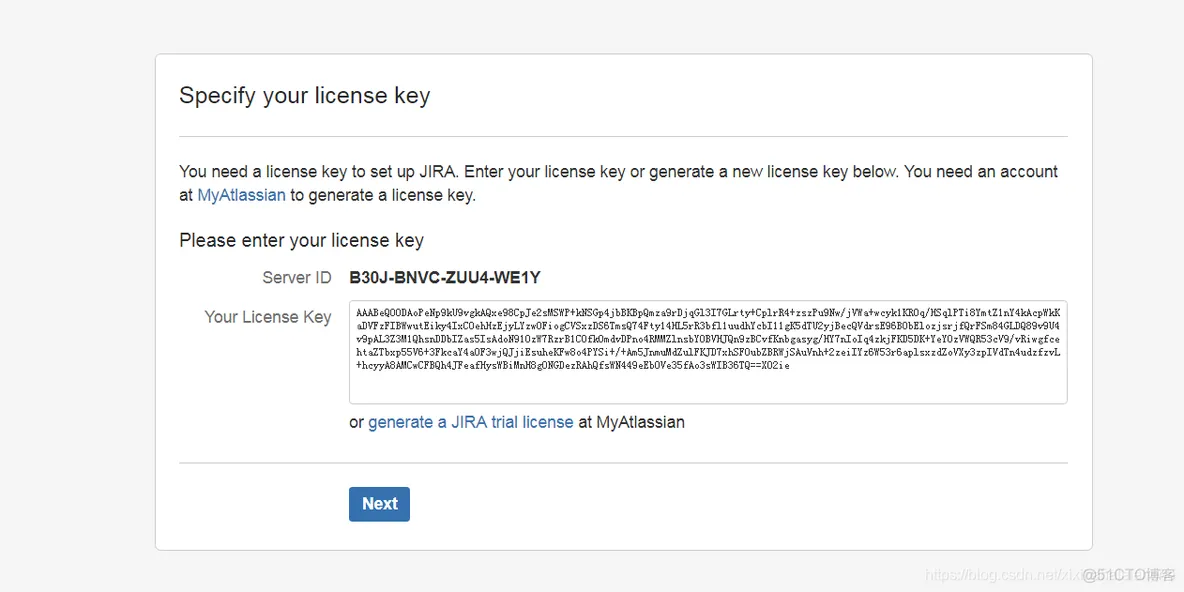Viewport: 1184px width, 592px height.
Task: Follow the generate a JIRA trial license link
Action: click(470, 422)
